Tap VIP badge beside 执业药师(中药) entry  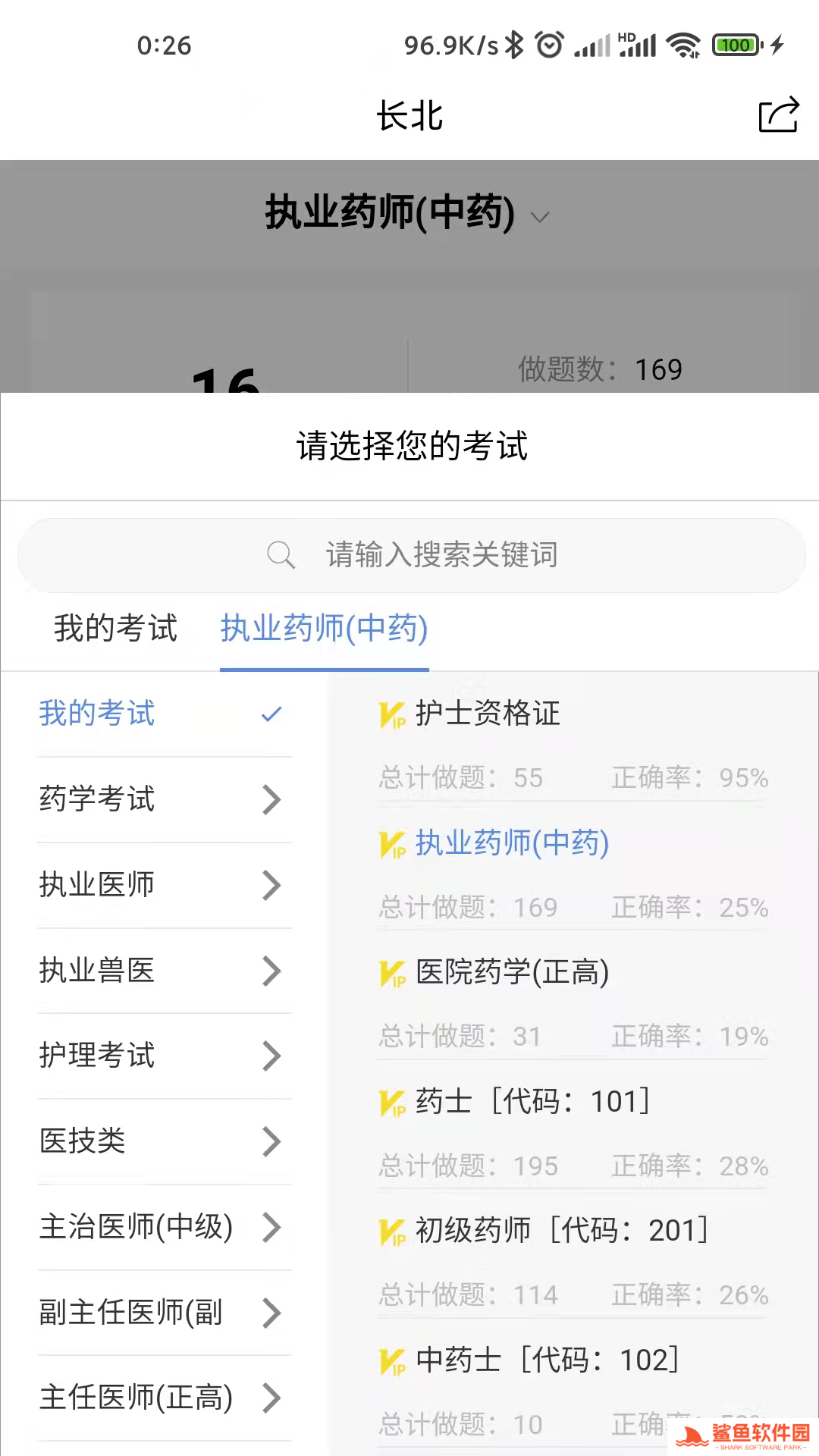(x=392, y=844)
